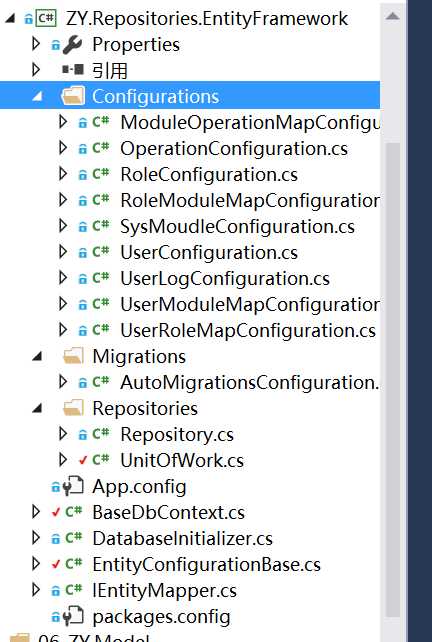Viewport: 432px width, 642px height.
Task: Select the Repositories folder label
Action: [145, 409]
